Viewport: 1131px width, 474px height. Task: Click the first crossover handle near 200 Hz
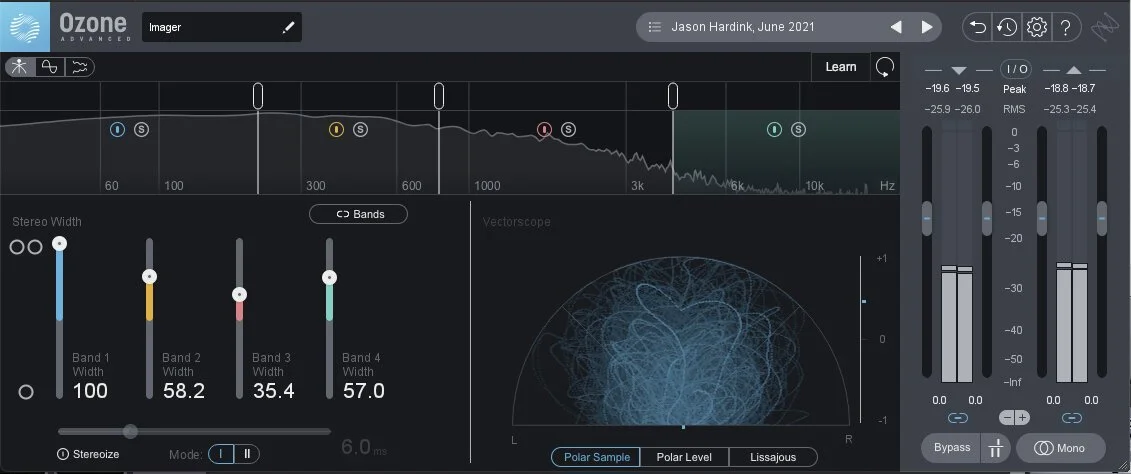pos(258,95)
